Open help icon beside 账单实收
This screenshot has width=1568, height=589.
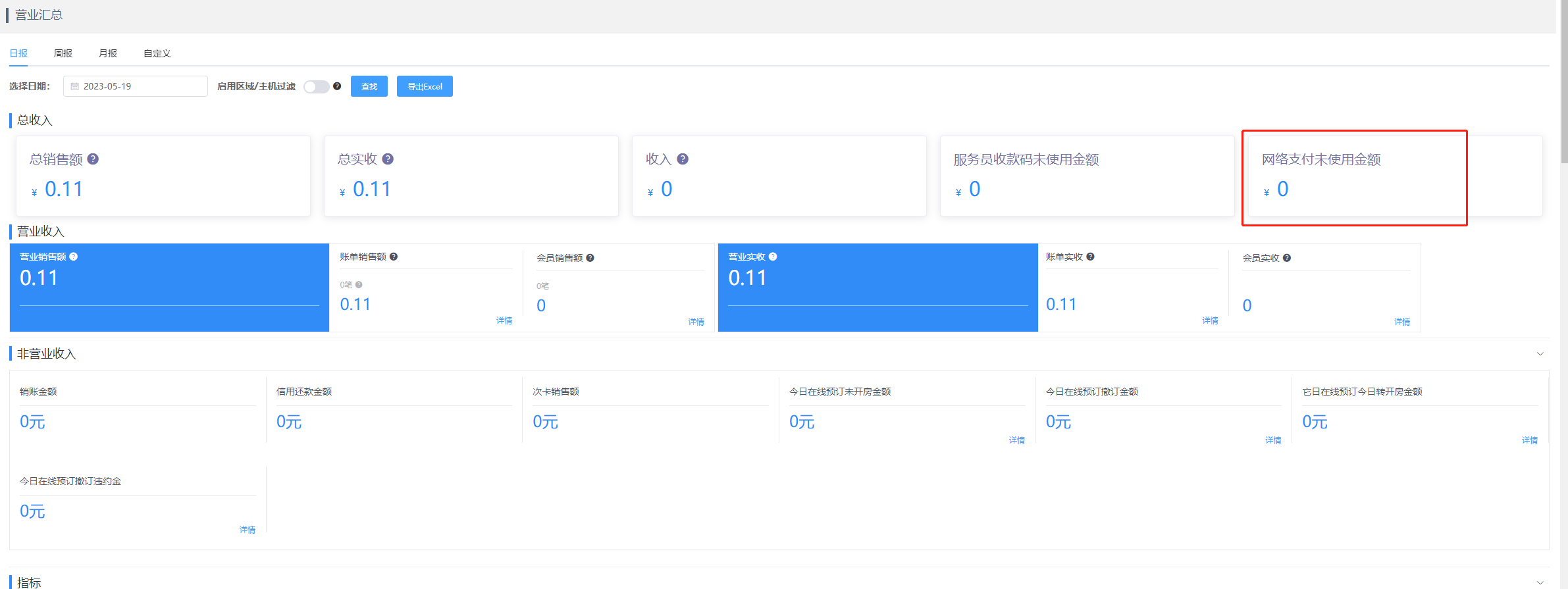point(1091,257)
